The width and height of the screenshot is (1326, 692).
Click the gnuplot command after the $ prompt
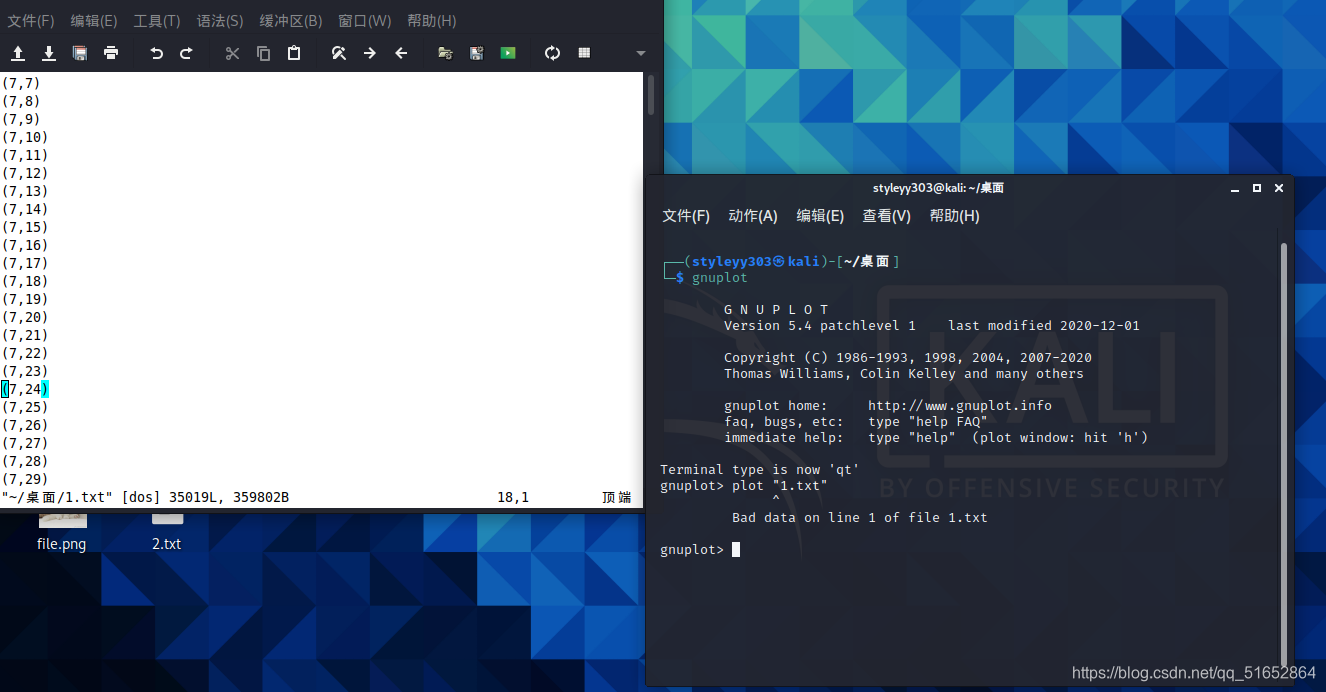point(719,277)
